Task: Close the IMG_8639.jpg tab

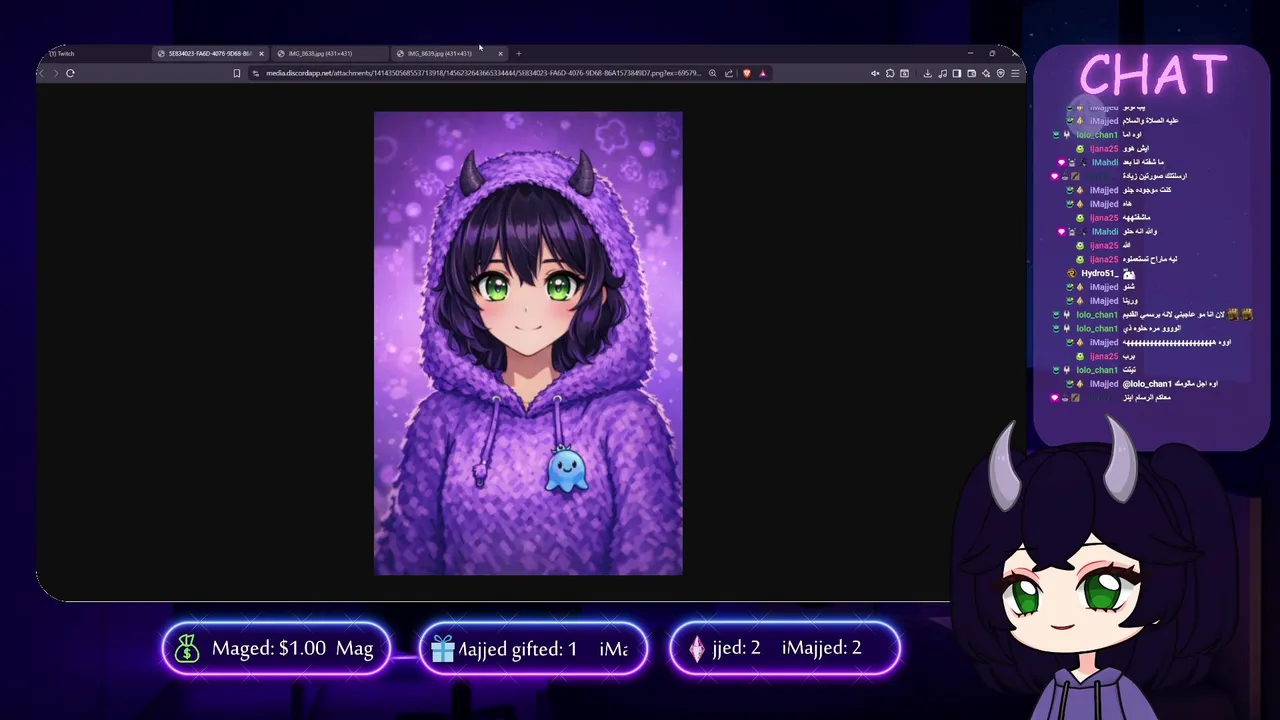Action: pyautogui.click(x=500, y=53)
